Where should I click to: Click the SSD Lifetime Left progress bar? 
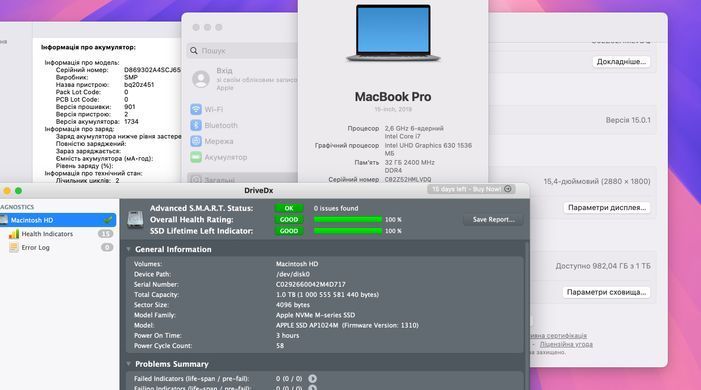pyautogui.click(x=347, y=231)
